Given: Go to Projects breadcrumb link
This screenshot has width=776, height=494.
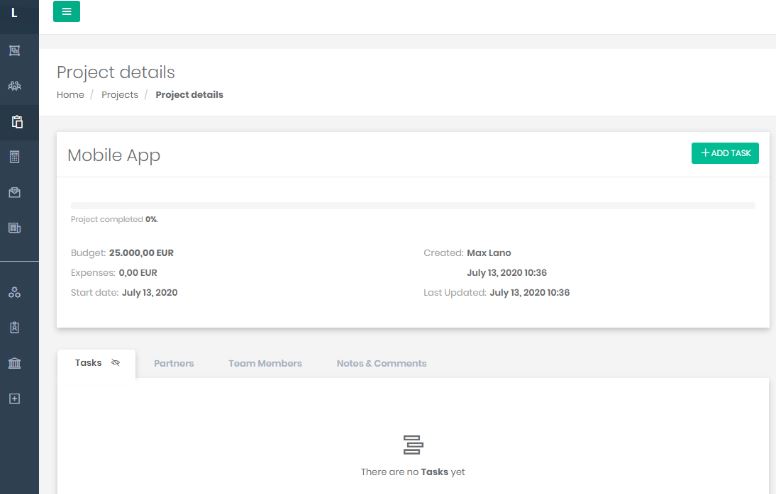Looking at the screenshot, I should (x=120, y=95).
